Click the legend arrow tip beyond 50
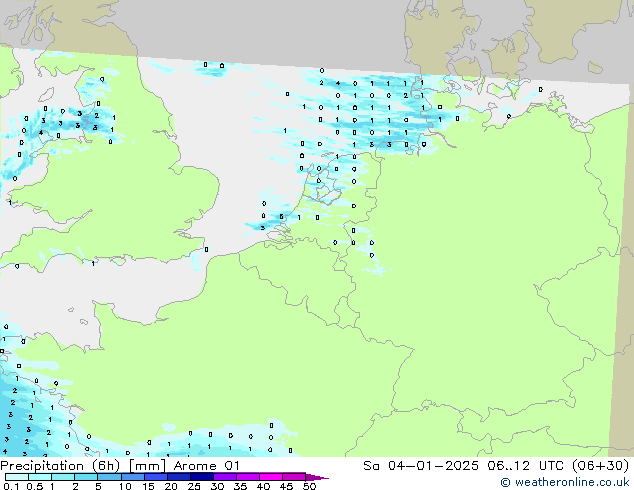The image size is (634, 490). 317,477
